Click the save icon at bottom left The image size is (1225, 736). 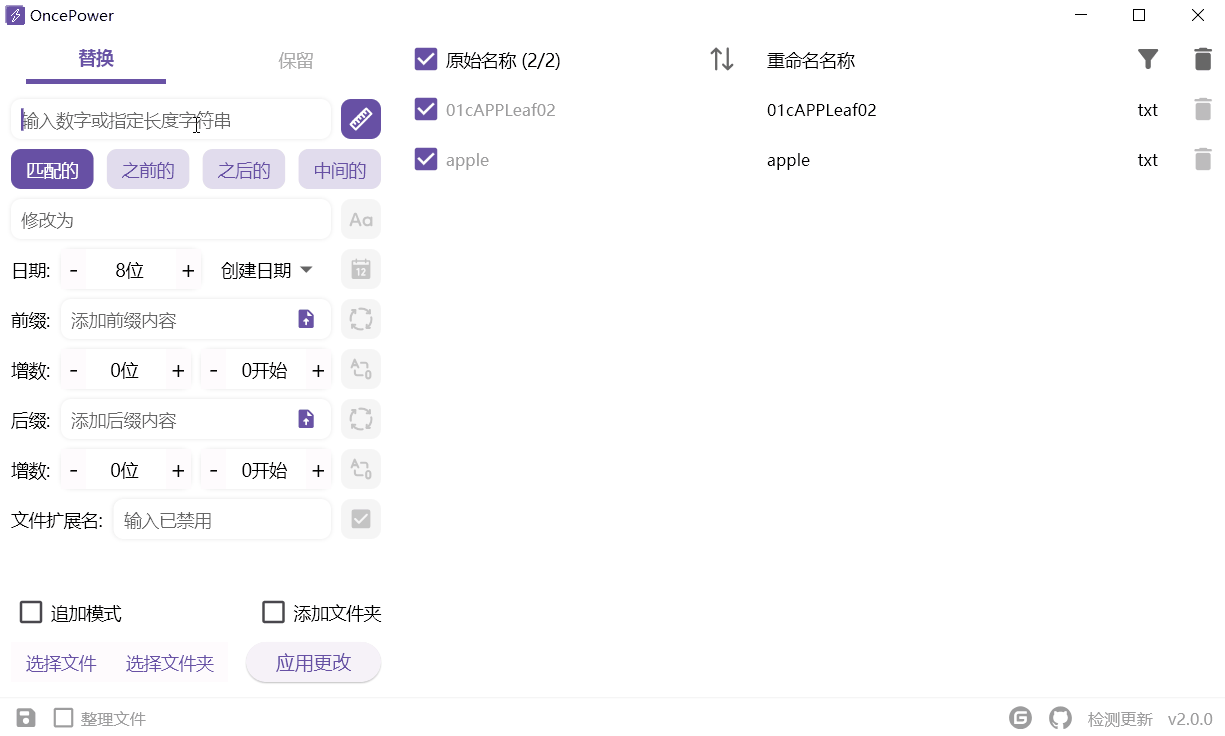tap(24, 717)
